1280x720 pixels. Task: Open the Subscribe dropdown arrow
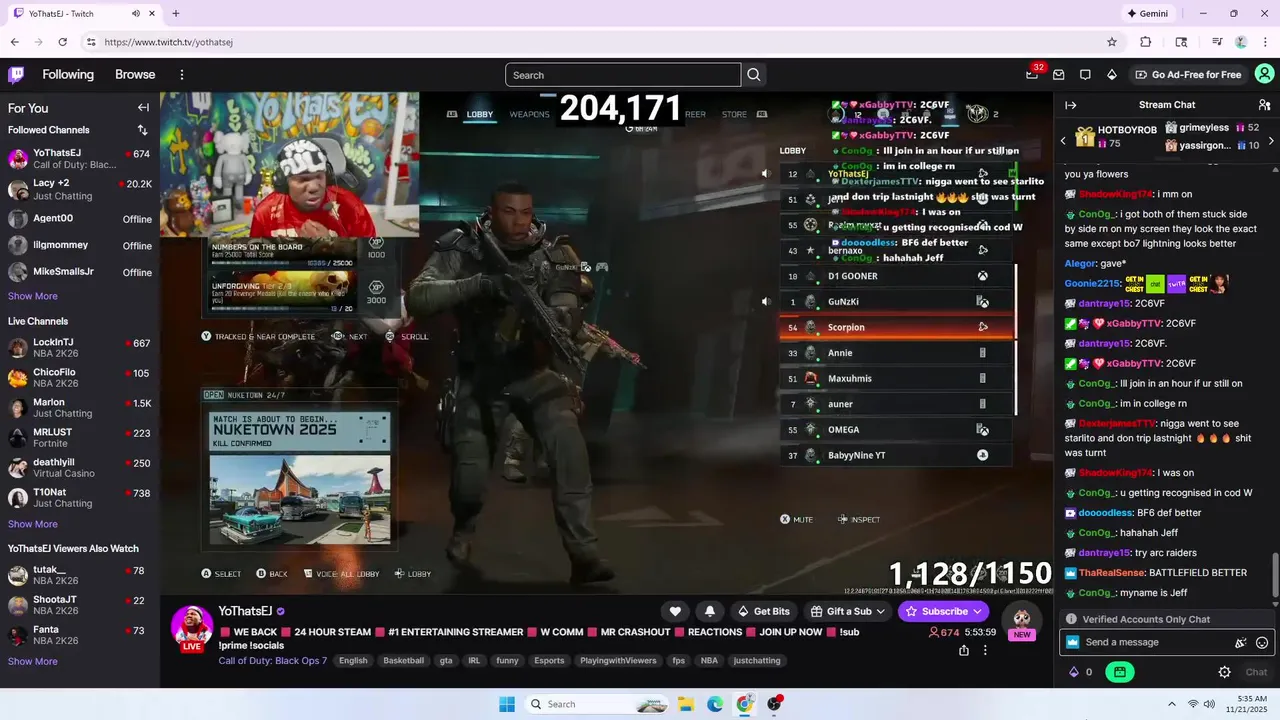point(978,611)
